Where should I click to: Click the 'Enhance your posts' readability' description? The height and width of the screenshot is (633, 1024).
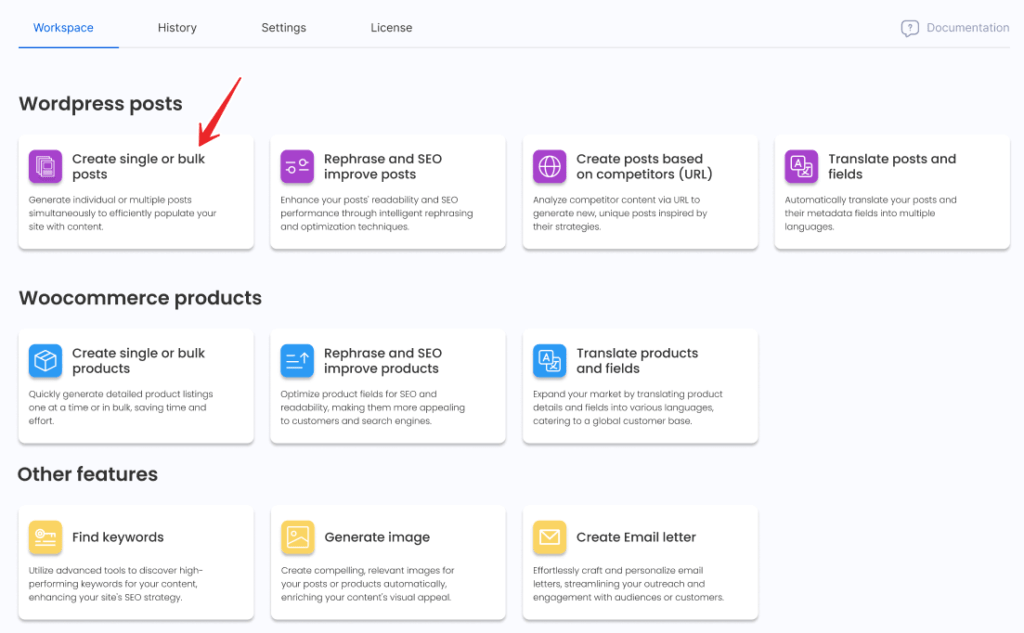pos(377,213)
